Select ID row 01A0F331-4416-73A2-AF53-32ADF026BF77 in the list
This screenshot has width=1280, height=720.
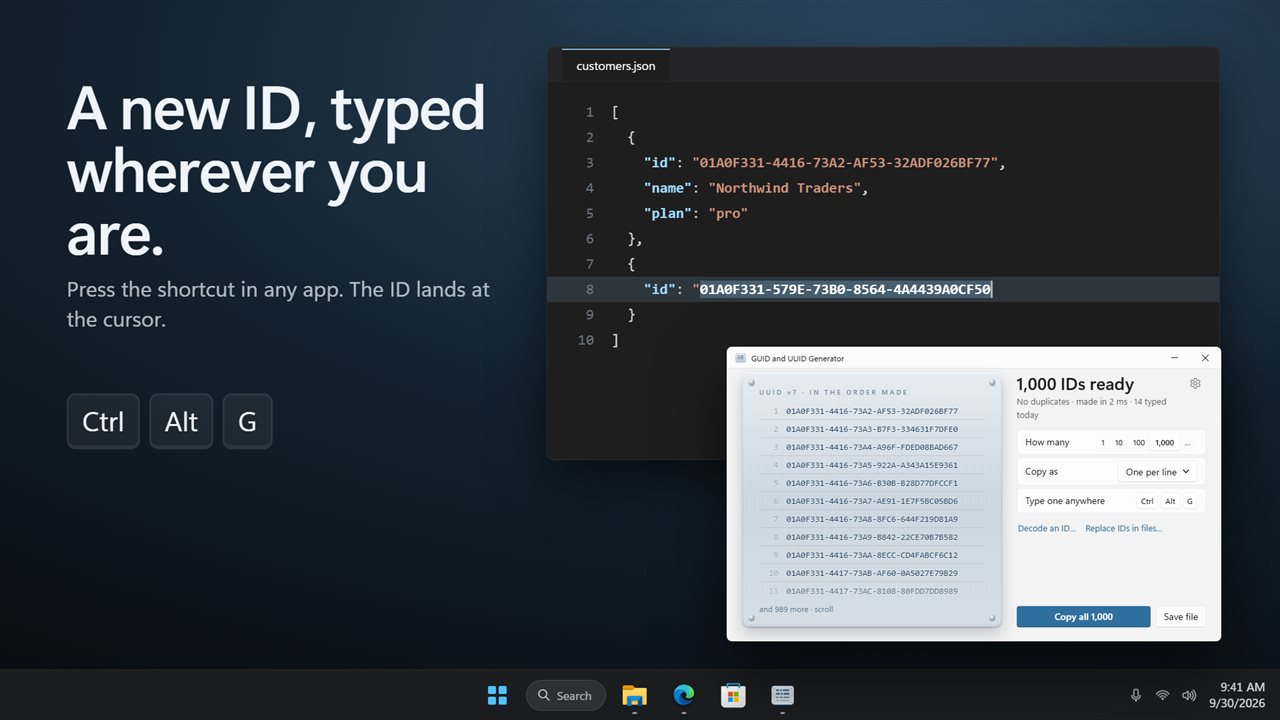[872, 411]
